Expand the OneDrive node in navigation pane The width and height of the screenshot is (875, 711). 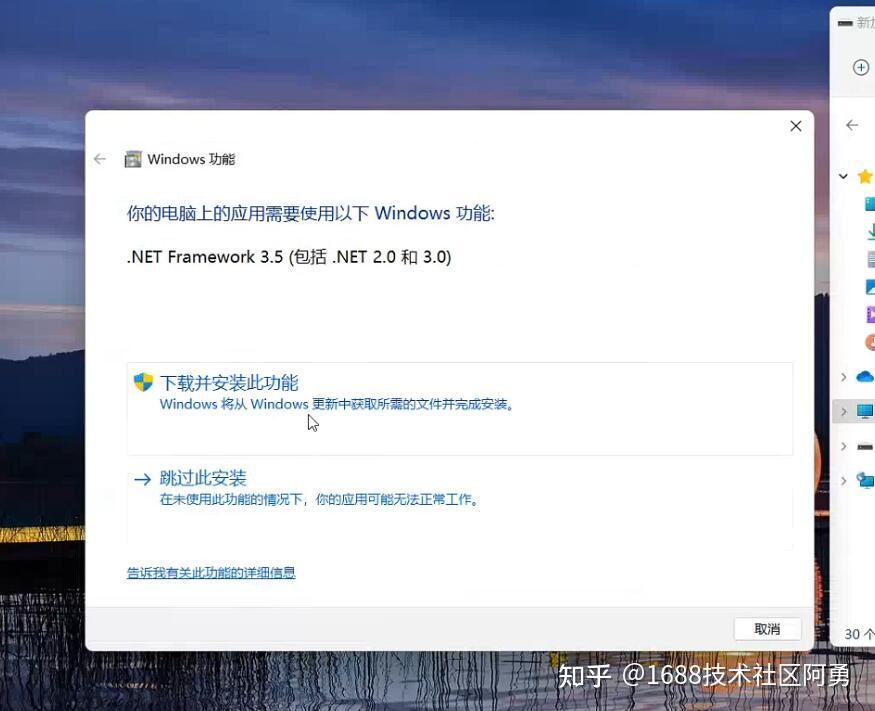tap(845, 377)
